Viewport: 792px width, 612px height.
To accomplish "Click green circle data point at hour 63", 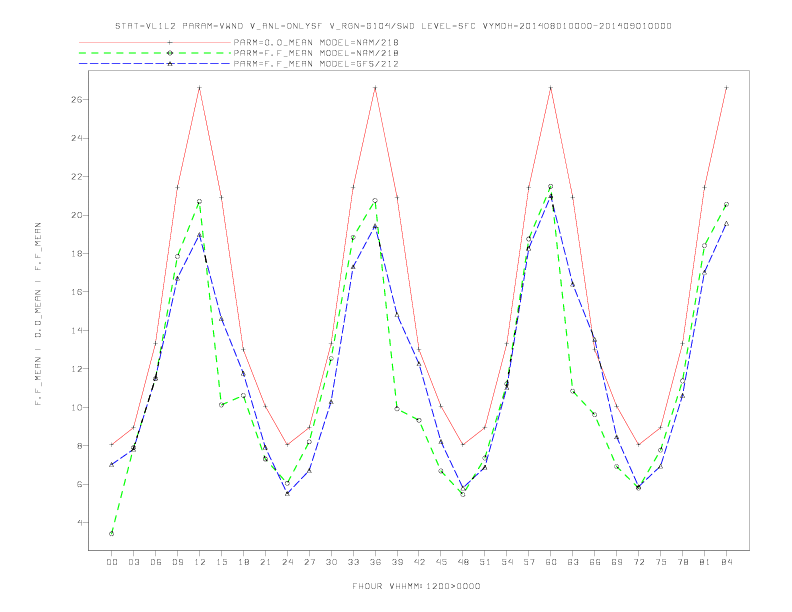I will click(573, 391).
